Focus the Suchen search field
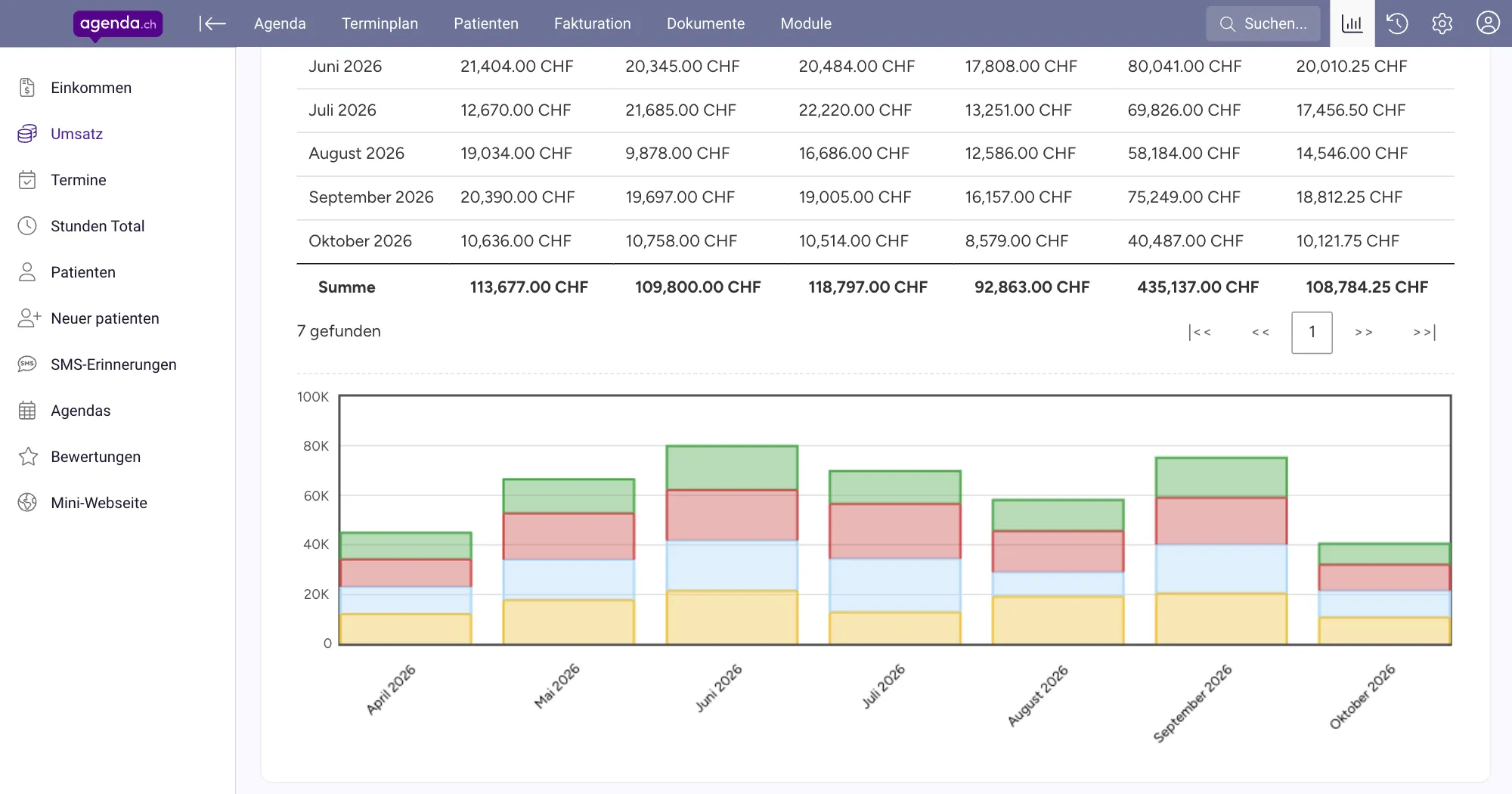The image size is (1512, 794). coord(1263,23)
